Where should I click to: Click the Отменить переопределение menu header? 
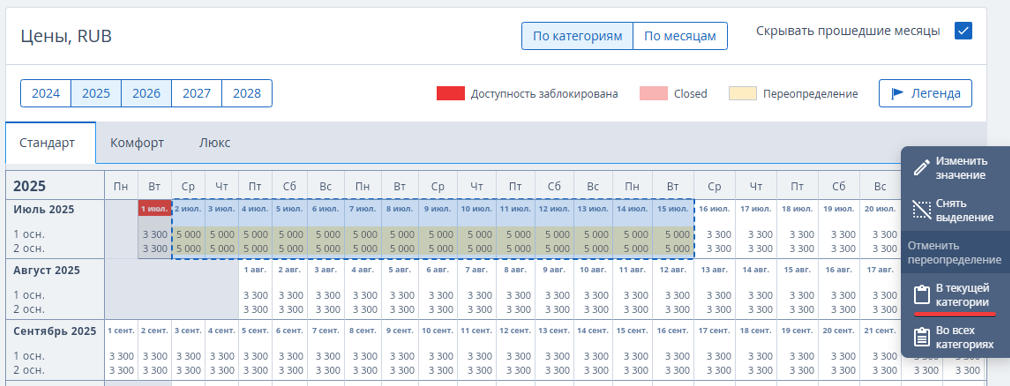(955, 253)
